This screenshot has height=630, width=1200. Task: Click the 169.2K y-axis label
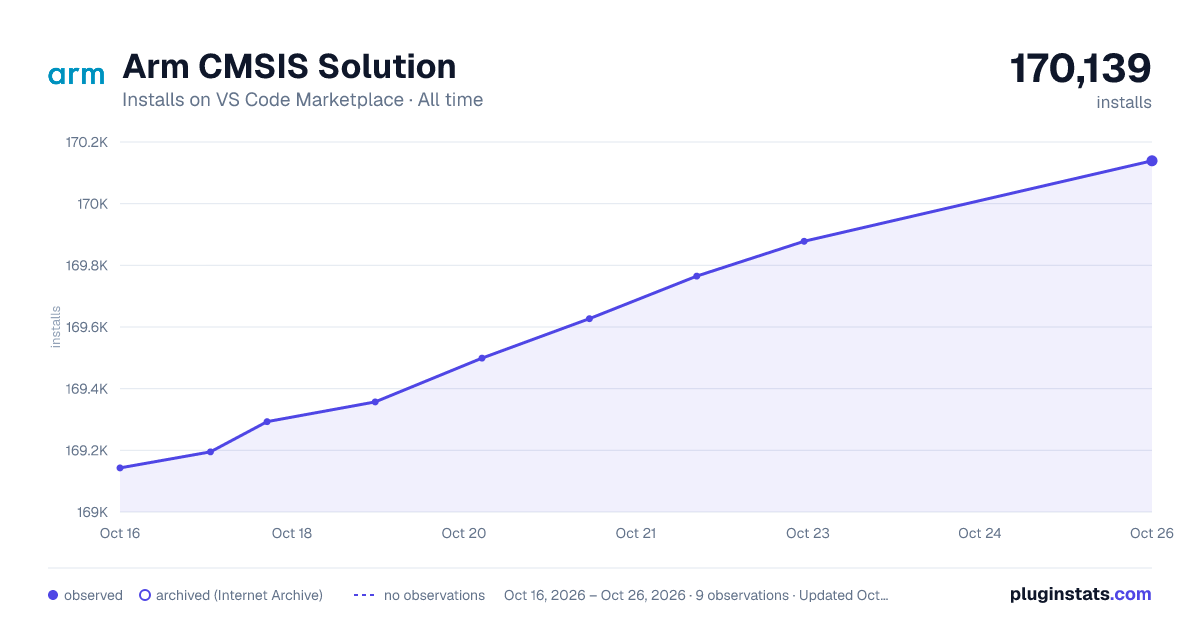point(86,451)
